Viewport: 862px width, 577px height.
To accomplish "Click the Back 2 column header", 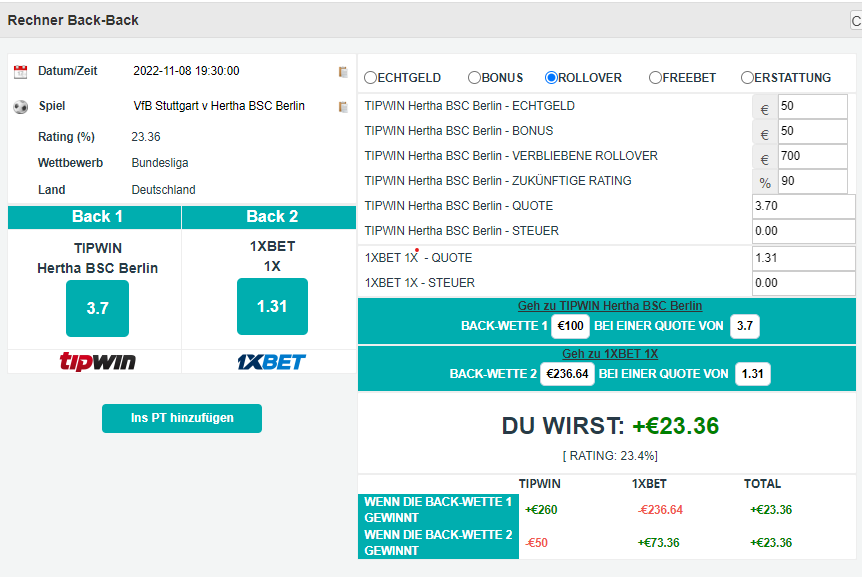I will (x=269, y=217).
